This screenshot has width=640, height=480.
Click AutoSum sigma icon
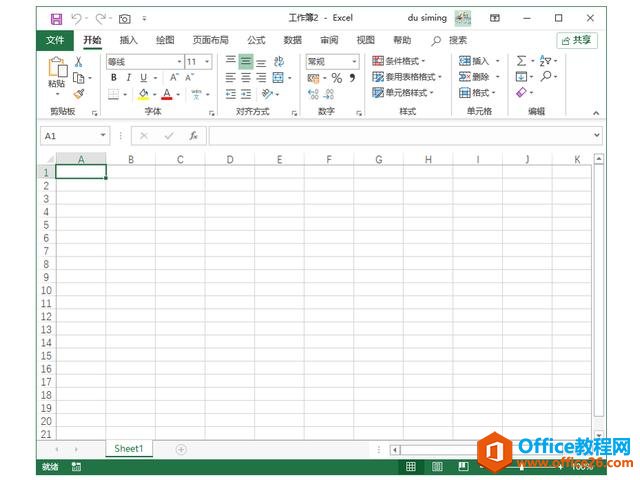tap(521, 61)
